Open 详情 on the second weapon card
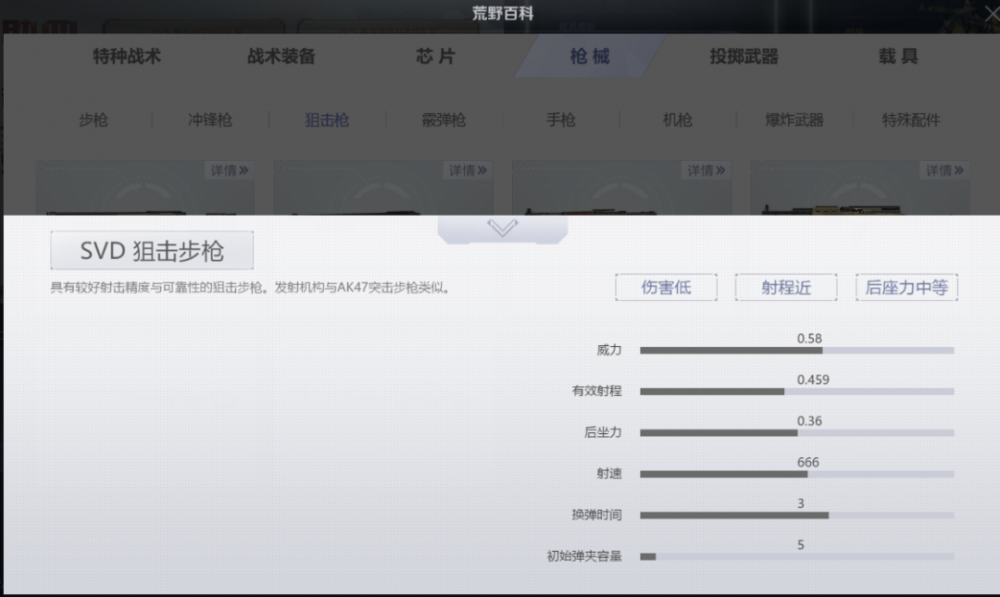1000x597 pixels. click(467, 170)
